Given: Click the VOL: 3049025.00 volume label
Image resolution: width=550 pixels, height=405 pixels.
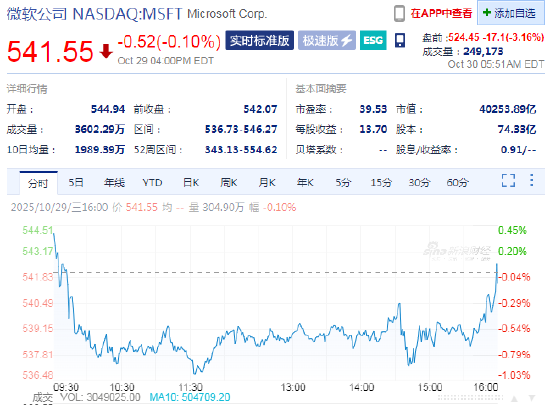Looking at the screenshot, I should [100, 397].
